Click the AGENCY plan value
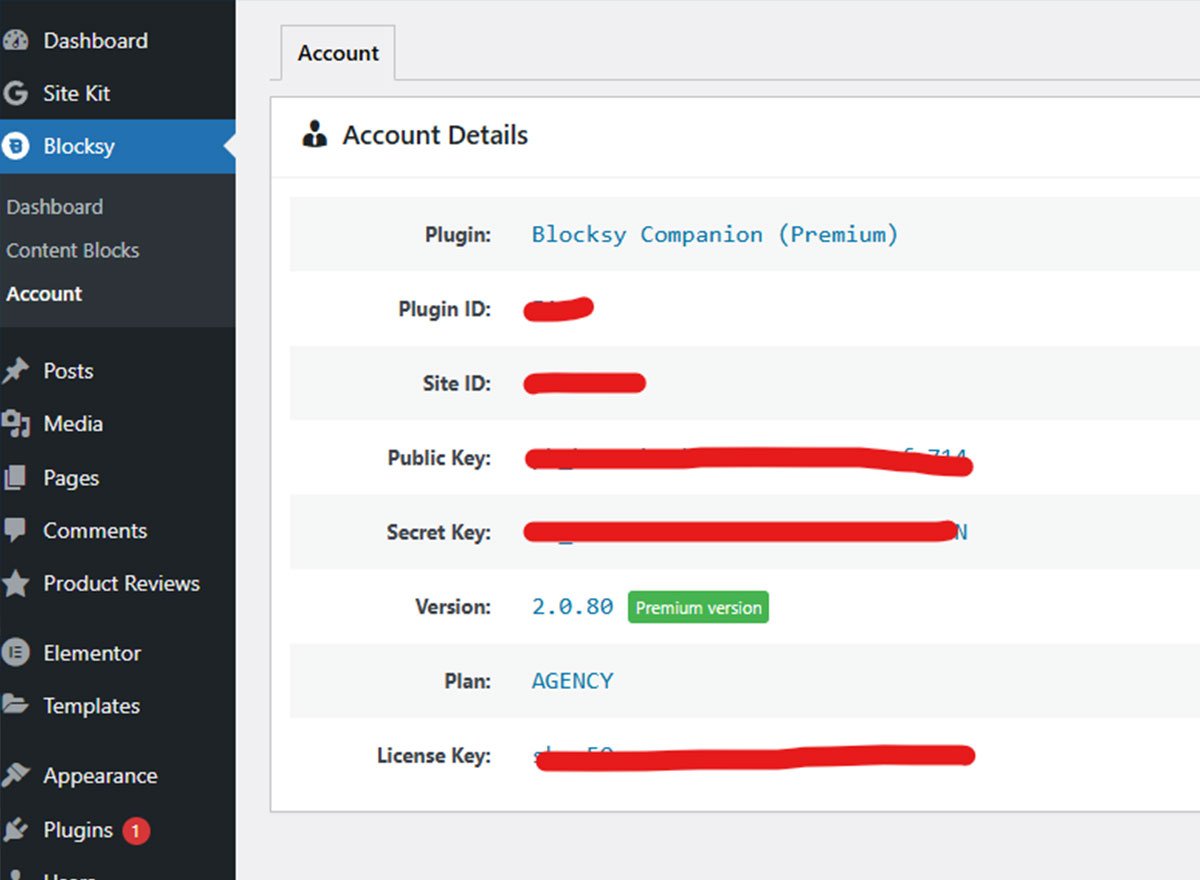Screen dimensions: 1200x880 pyautogui.click(x=572, y=681)
